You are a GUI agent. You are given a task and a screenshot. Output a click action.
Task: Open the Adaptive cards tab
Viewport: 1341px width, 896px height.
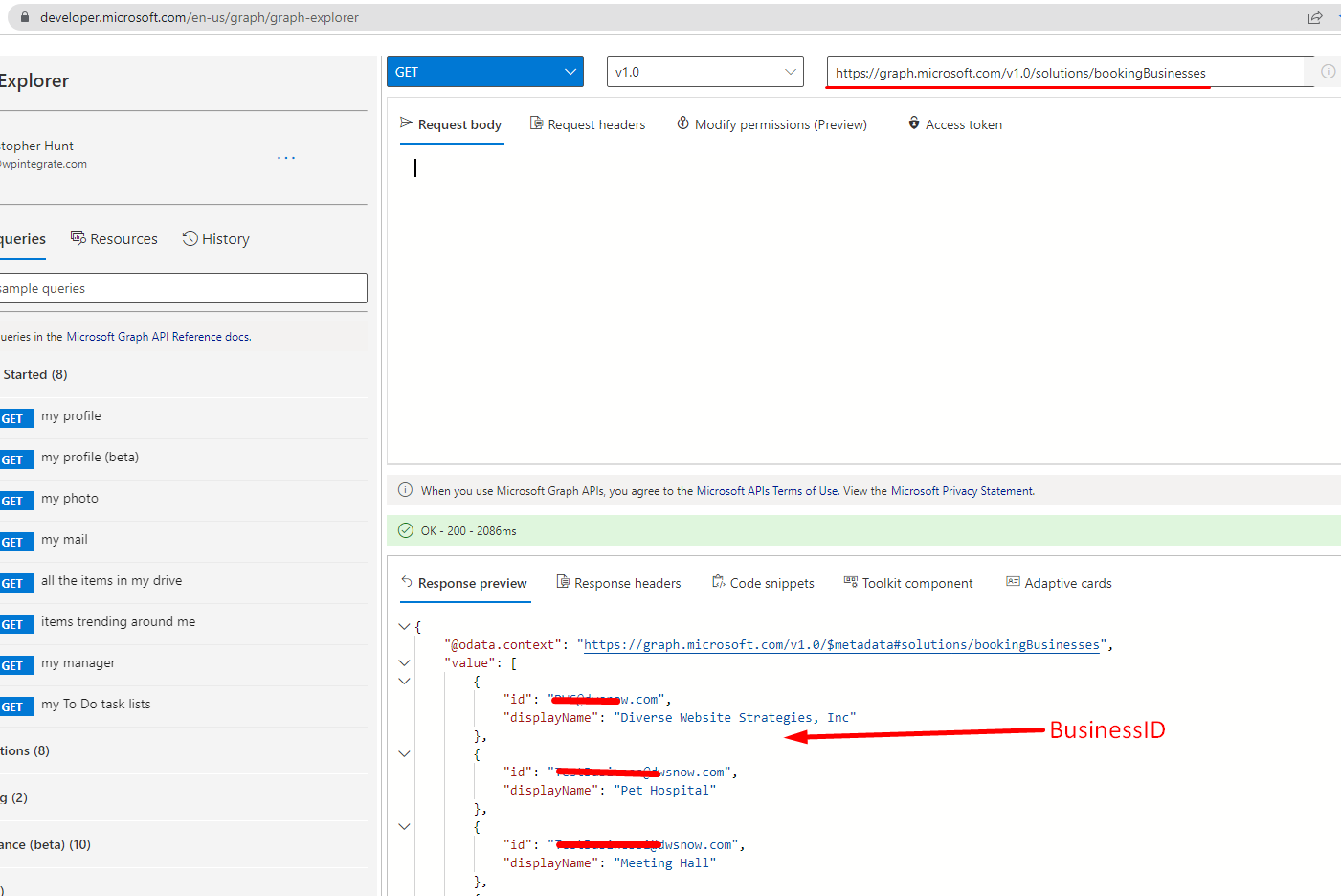tap(1059, 583)
